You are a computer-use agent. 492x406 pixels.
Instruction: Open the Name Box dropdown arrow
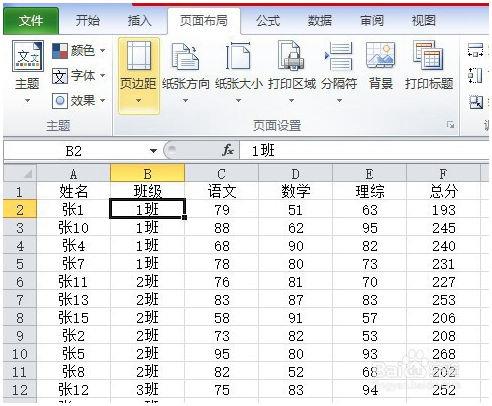pos(153,151)
